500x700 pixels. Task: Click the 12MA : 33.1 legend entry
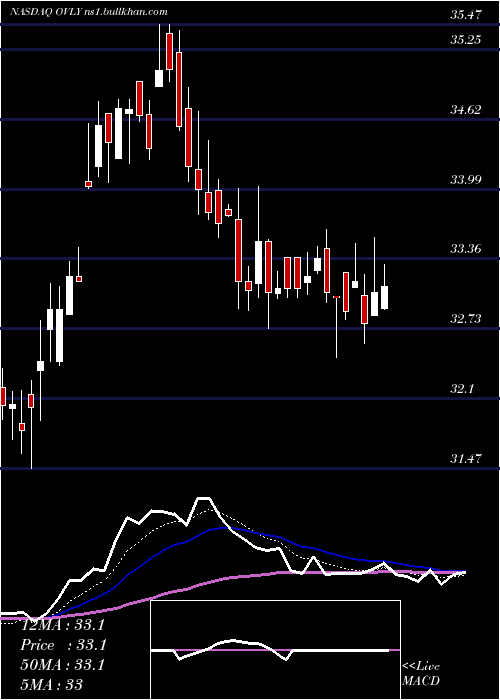(62, 625)
